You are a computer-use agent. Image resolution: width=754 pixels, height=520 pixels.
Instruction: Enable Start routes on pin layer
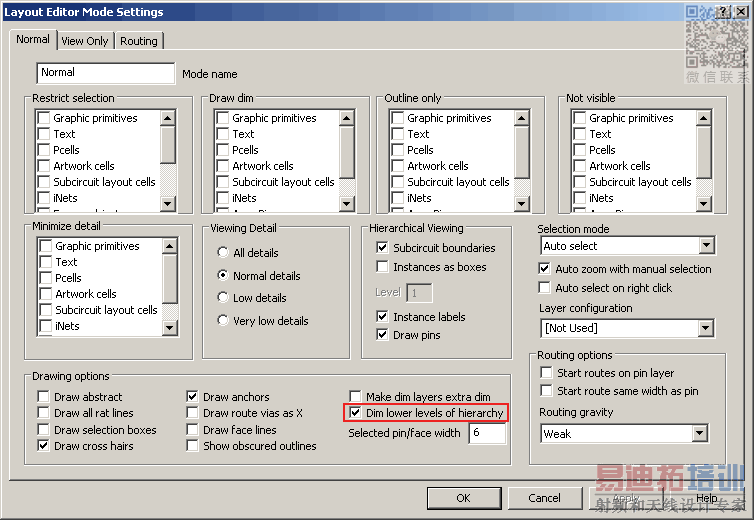coord(546,373)
